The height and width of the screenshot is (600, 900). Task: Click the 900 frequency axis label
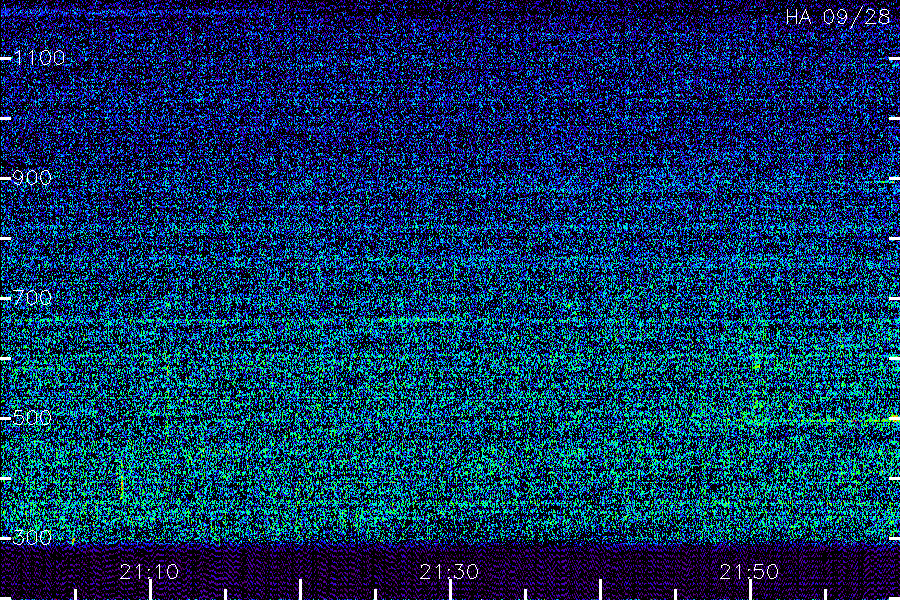pos(32,178)
